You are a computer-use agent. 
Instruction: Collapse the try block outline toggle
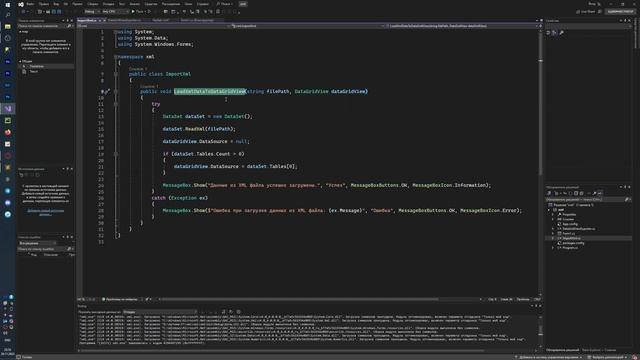(116, 104)
